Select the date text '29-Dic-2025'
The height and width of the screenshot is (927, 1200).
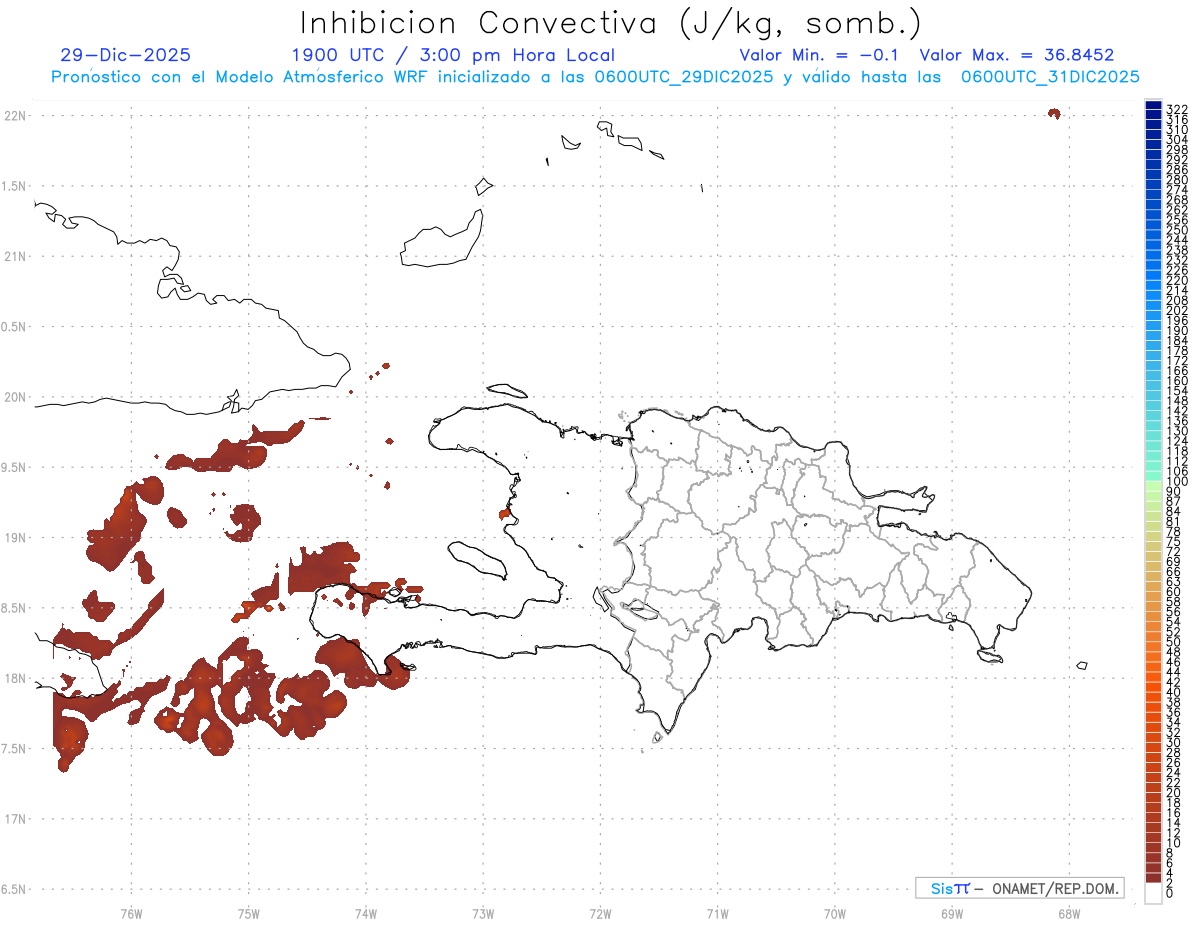(125, 55)
